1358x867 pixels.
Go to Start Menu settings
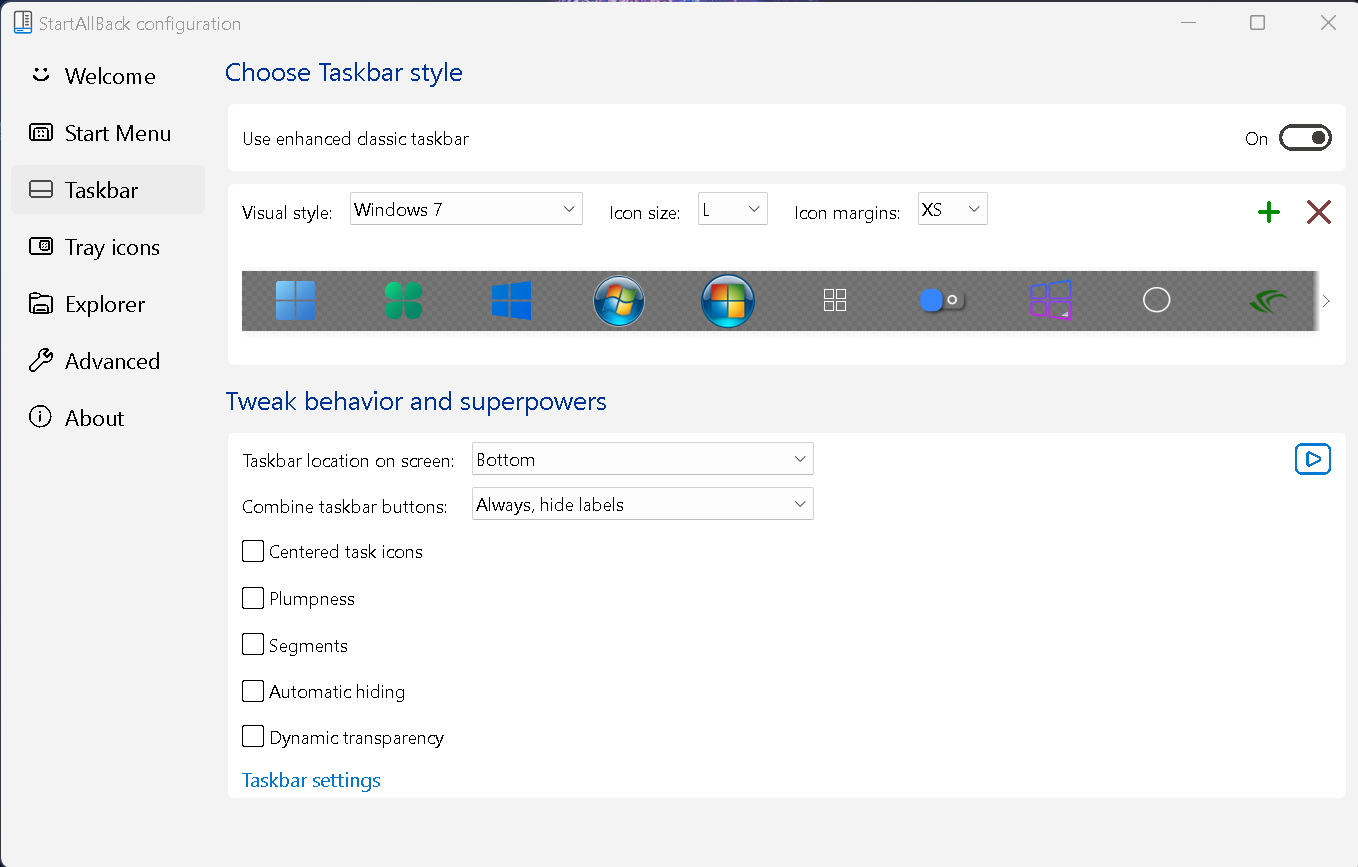(108, 133)
